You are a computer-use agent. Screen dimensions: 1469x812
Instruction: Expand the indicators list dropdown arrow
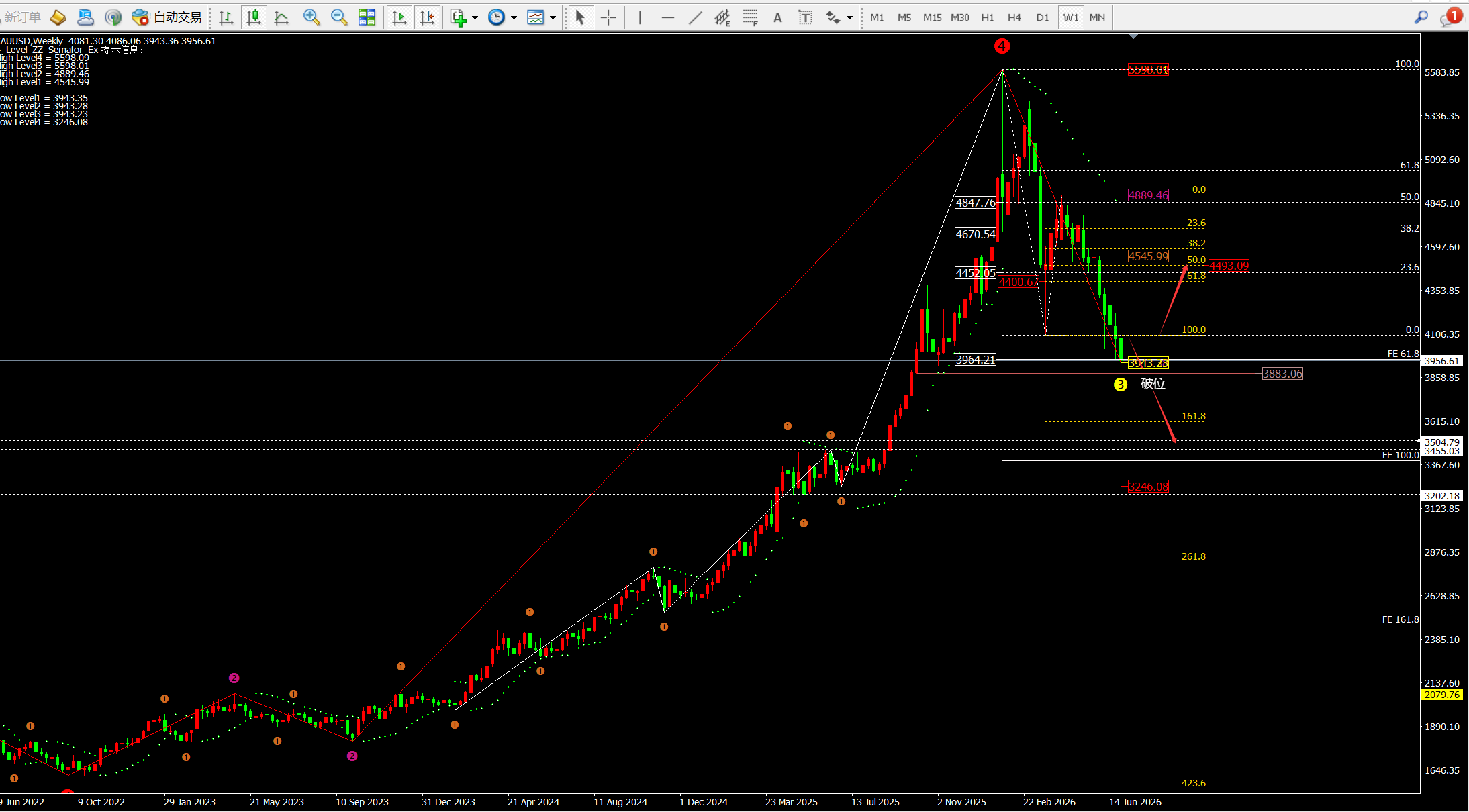(475, 17)
